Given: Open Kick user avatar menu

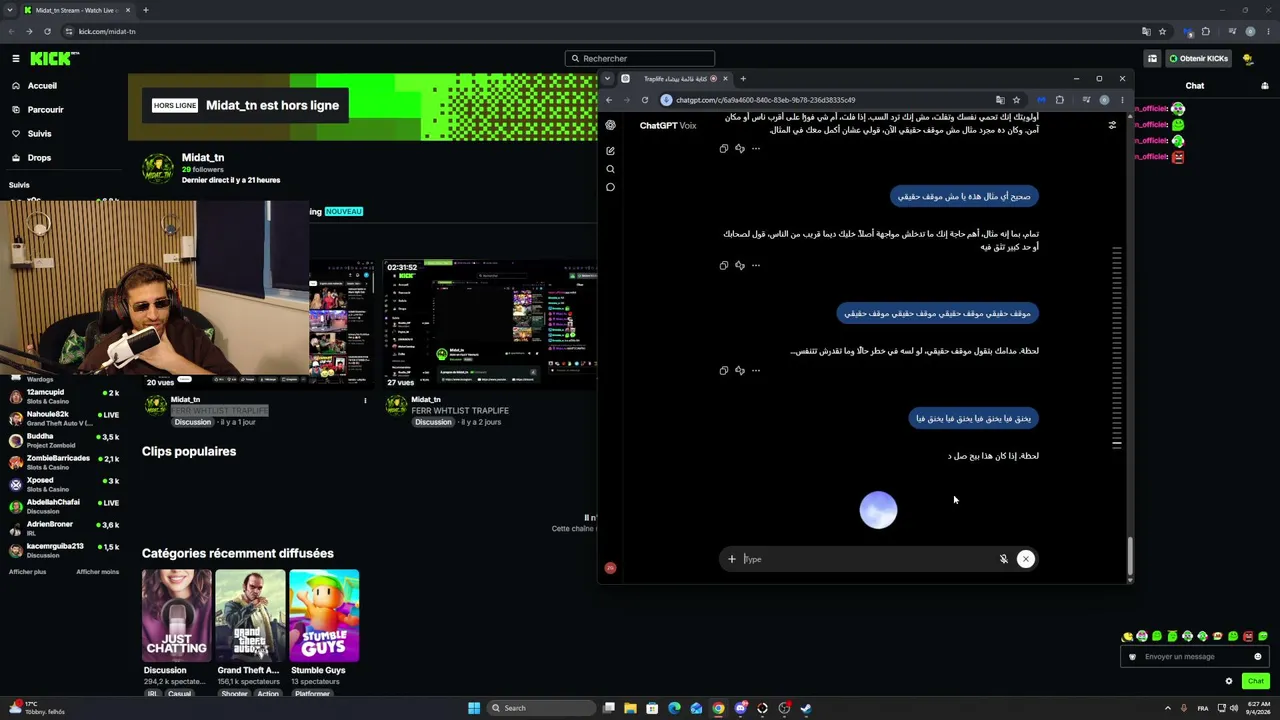Looking at the screenshot, I should [x=1248, y=59].
